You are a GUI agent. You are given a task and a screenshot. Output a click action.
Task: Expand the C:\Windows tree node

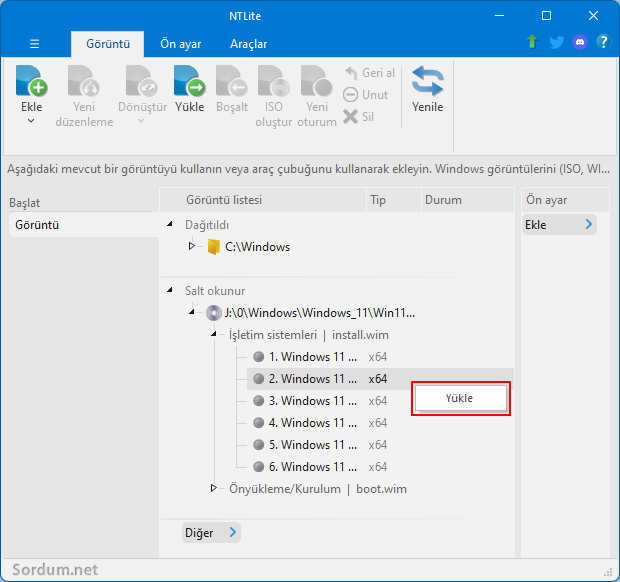coord(192,246)
